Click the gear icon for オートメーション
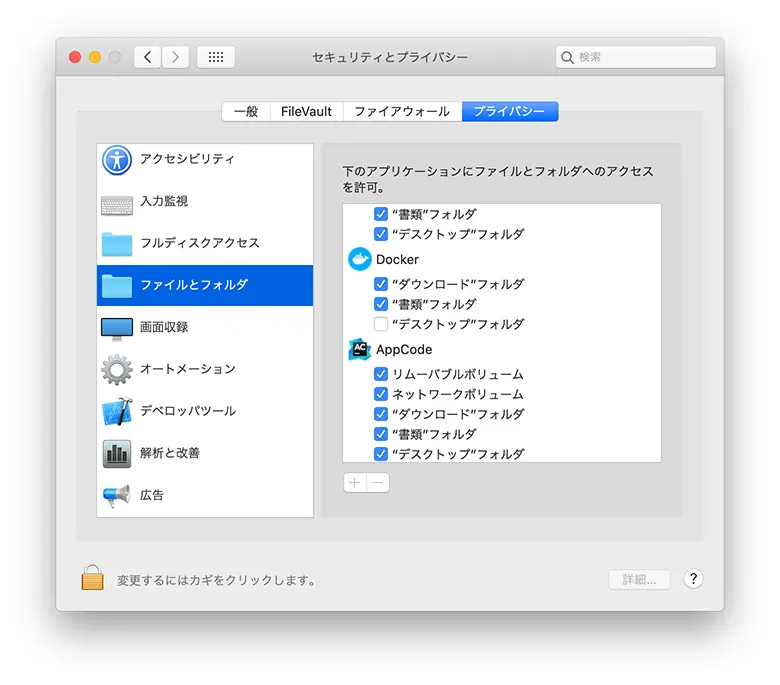This screenshot has width=780, height=685. click(117, 370)
